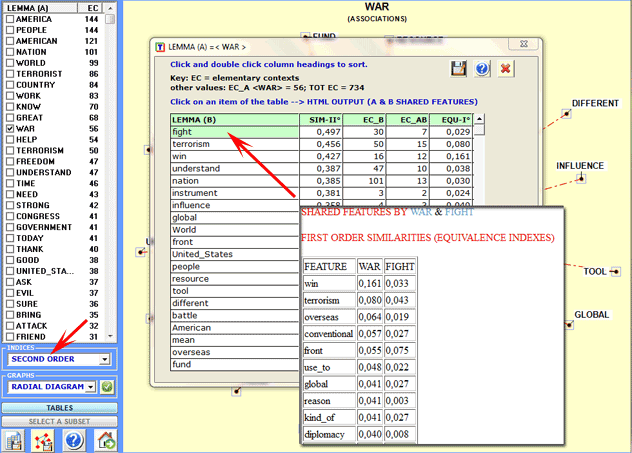The width and height of the screenshot is (632, 453).
Task: Click the TABLES button
Action: point(60,408)
